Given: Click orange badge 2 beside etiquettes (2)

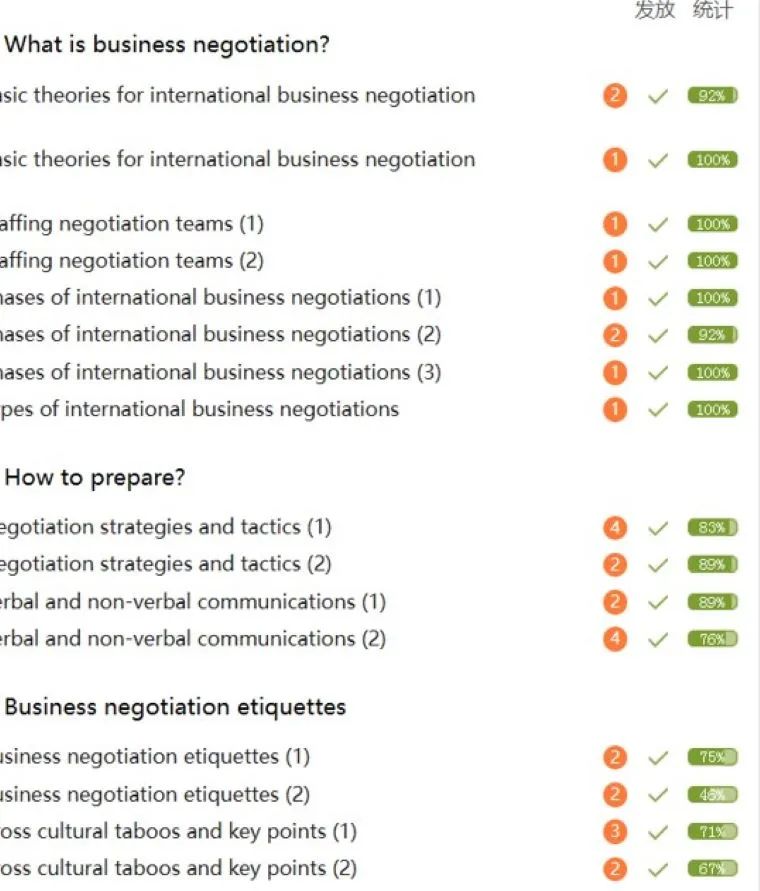Looking at the screenshot, I should click(x=614, y=794).
